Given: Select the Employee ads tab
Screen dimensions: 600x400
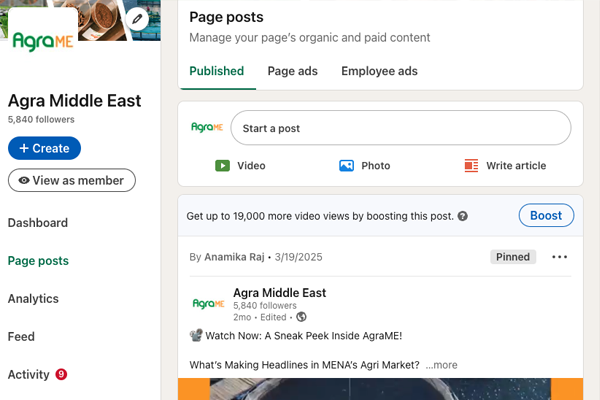Looking at the screenshot, I should pos(379,71).
